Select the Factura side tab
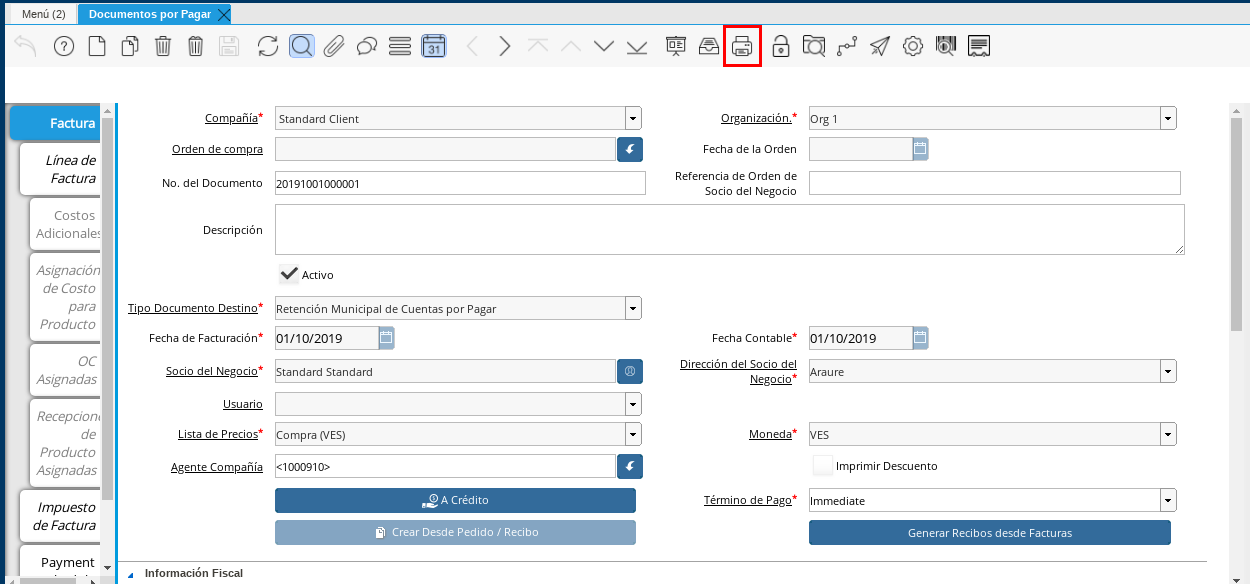The width and height of the screenshot is (1250, 584). (56, 123)
